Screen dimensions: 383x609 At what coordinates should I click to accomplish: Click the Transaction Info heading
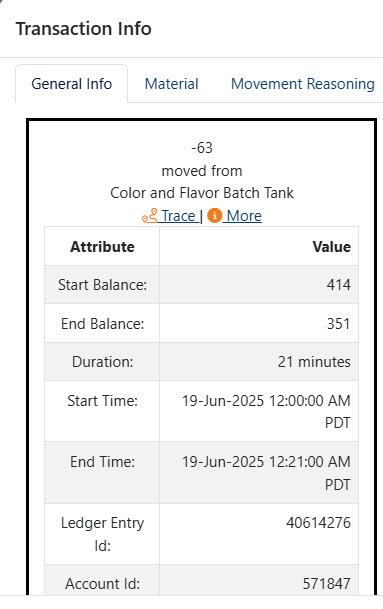pyautogui.click(x=84, y=29)
